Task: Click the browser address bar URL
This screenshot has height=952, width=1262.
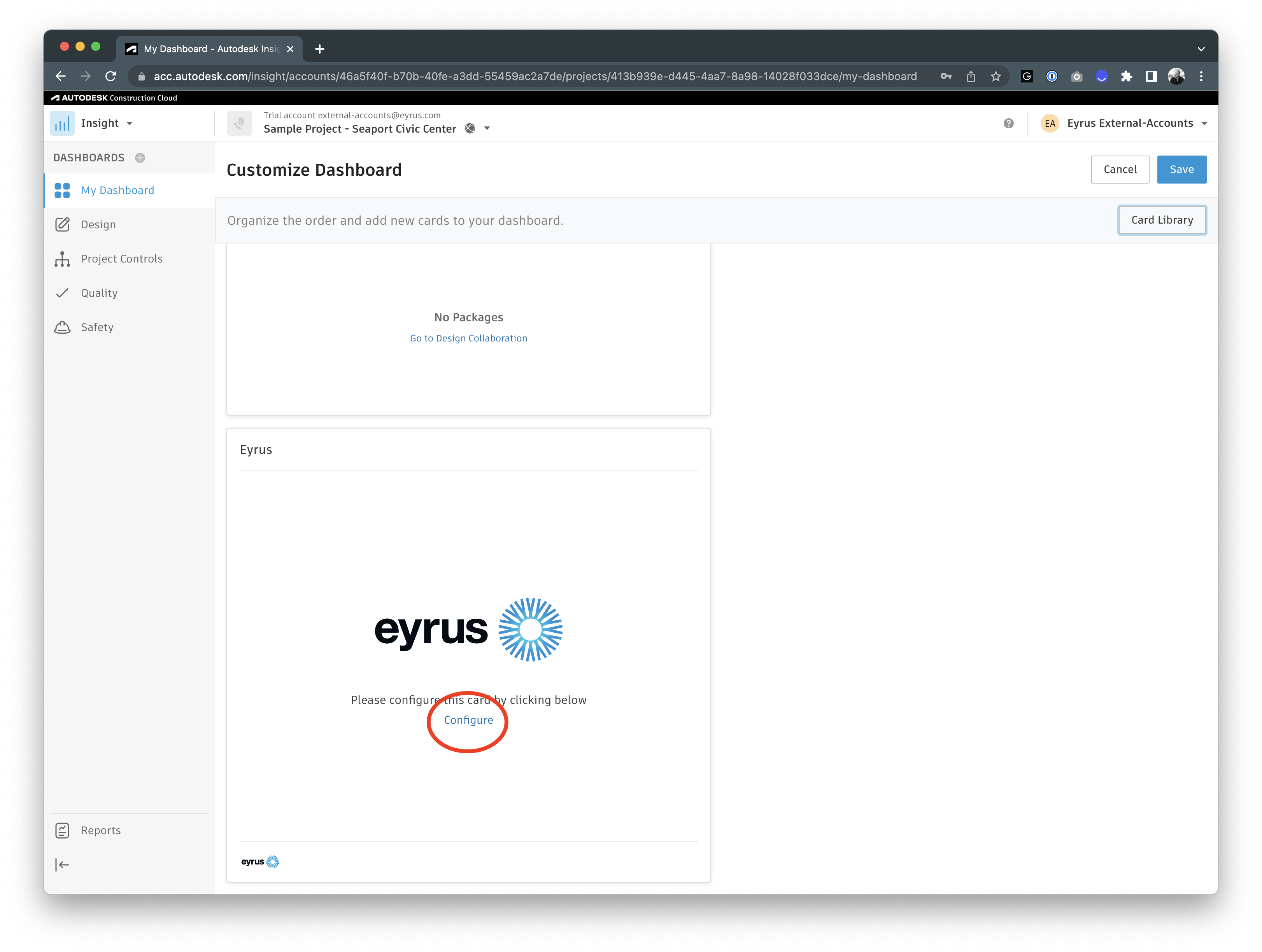Action: 535,77
